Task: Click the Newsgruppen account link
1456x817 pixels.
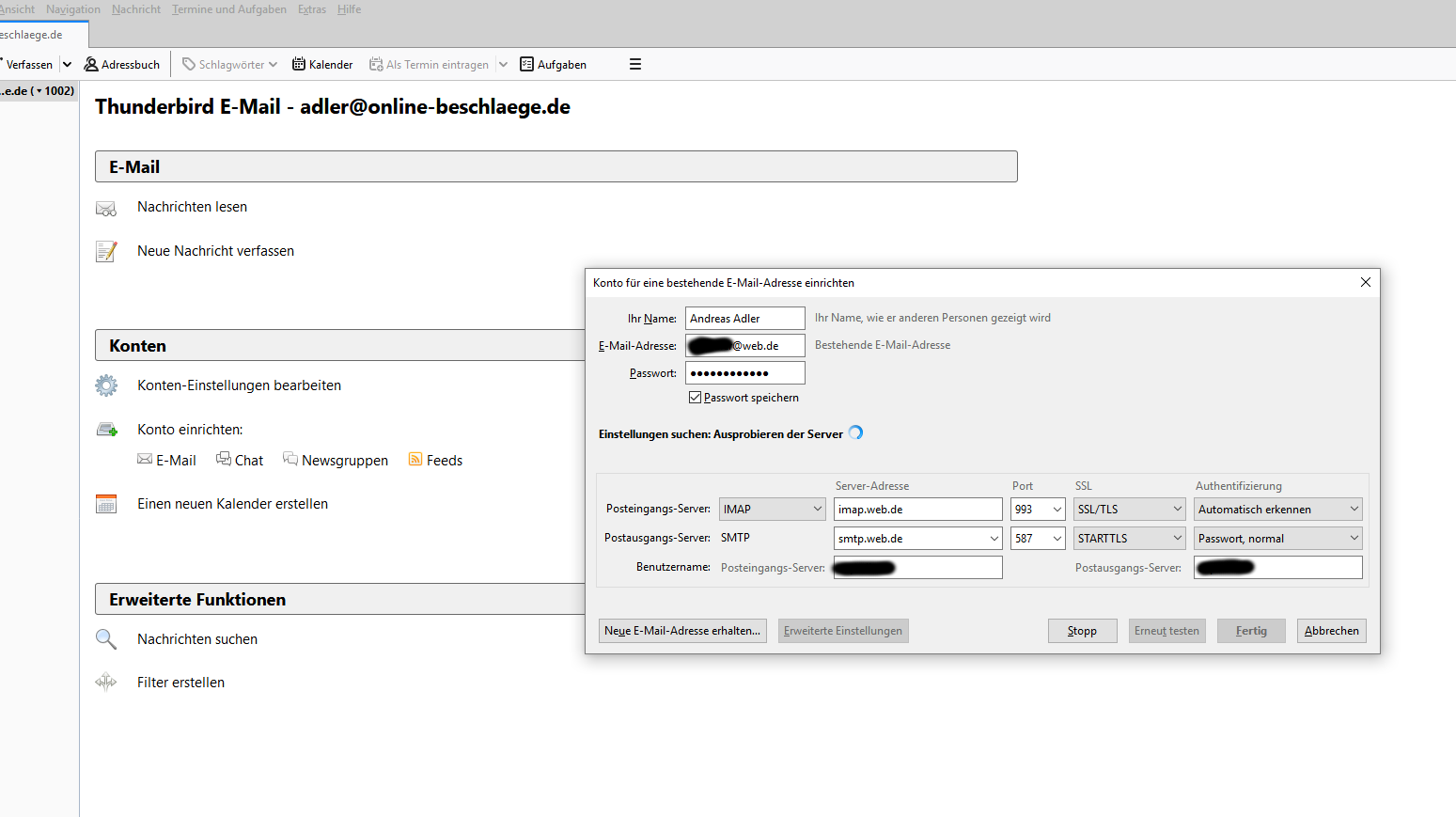Action: [x=345, y=461]
